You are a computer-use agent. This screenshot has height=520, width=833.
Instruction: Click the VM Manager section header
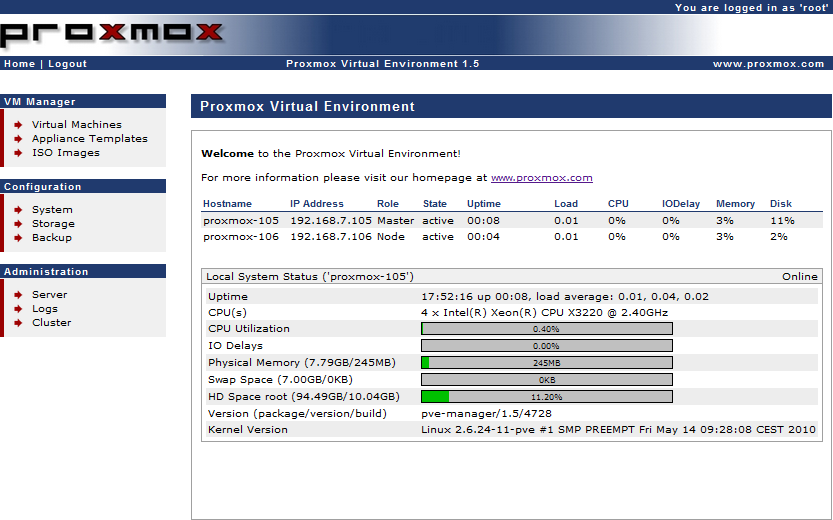click(x=83, y=101)
